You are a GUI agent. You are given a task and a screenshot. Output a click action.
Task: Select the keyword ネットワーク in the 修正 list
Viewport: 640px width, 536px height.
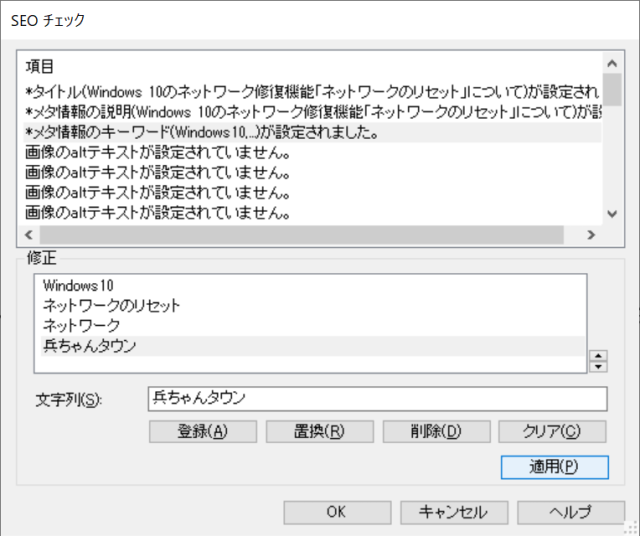(313, 326)
